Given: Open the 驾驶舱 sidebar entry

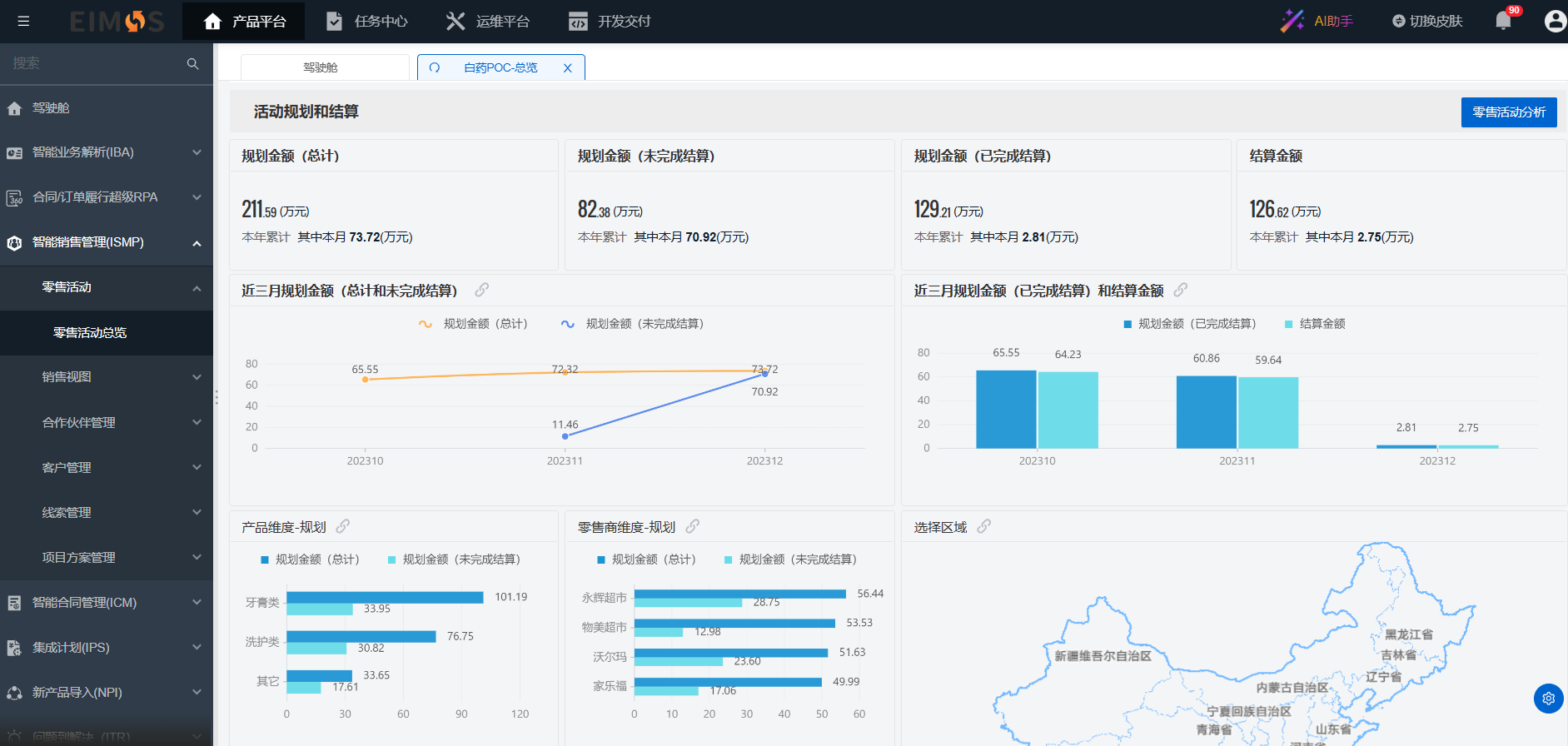Looking at the screenshot, I should point(107,108).
